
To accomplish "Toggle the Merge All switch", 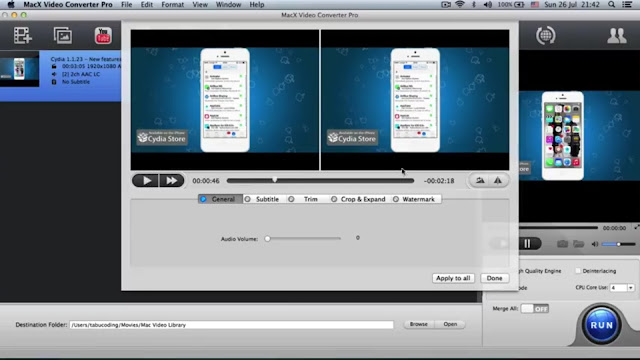I will 535,309.
